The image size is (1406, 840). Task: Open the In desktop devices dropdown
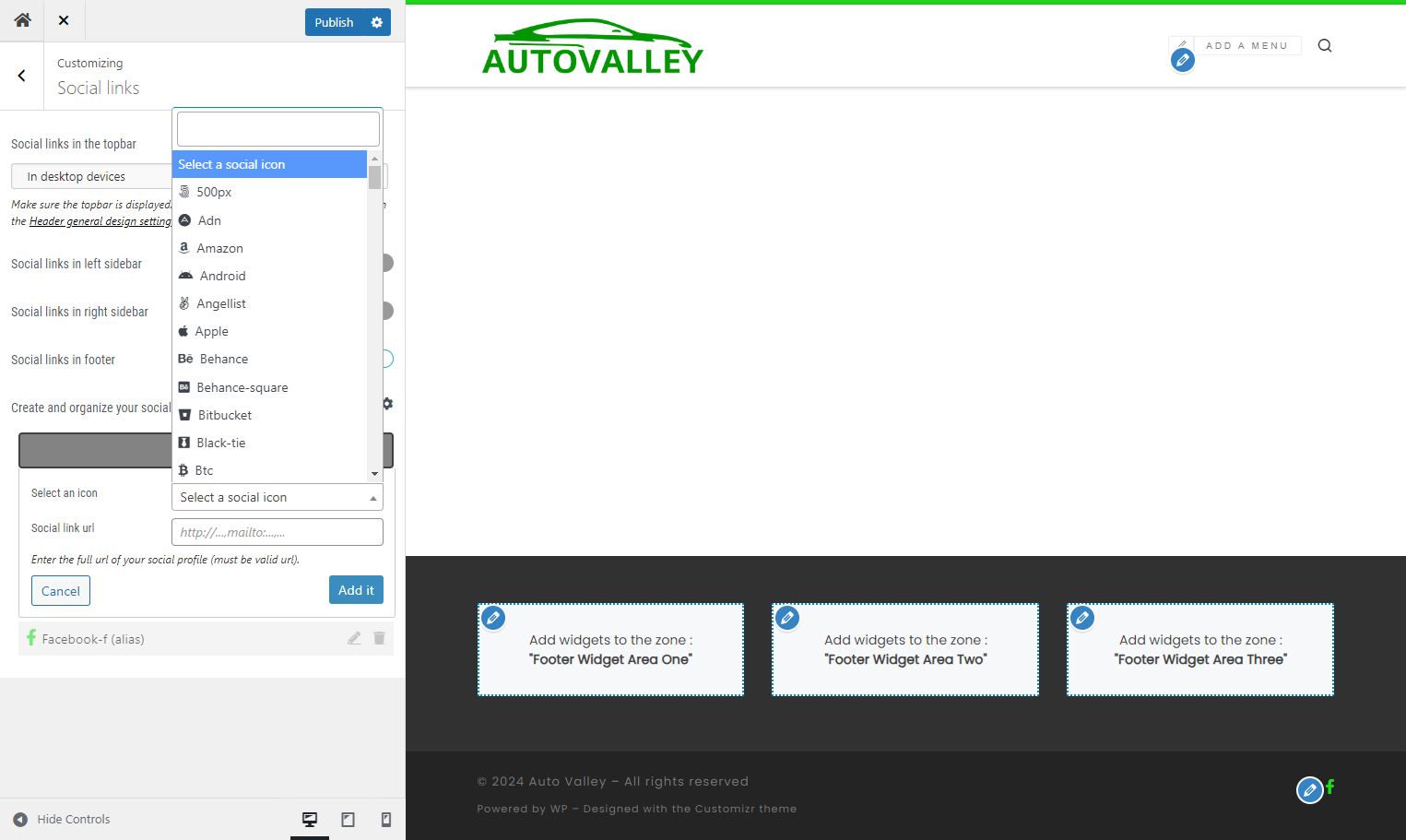[x=90, y=176]
